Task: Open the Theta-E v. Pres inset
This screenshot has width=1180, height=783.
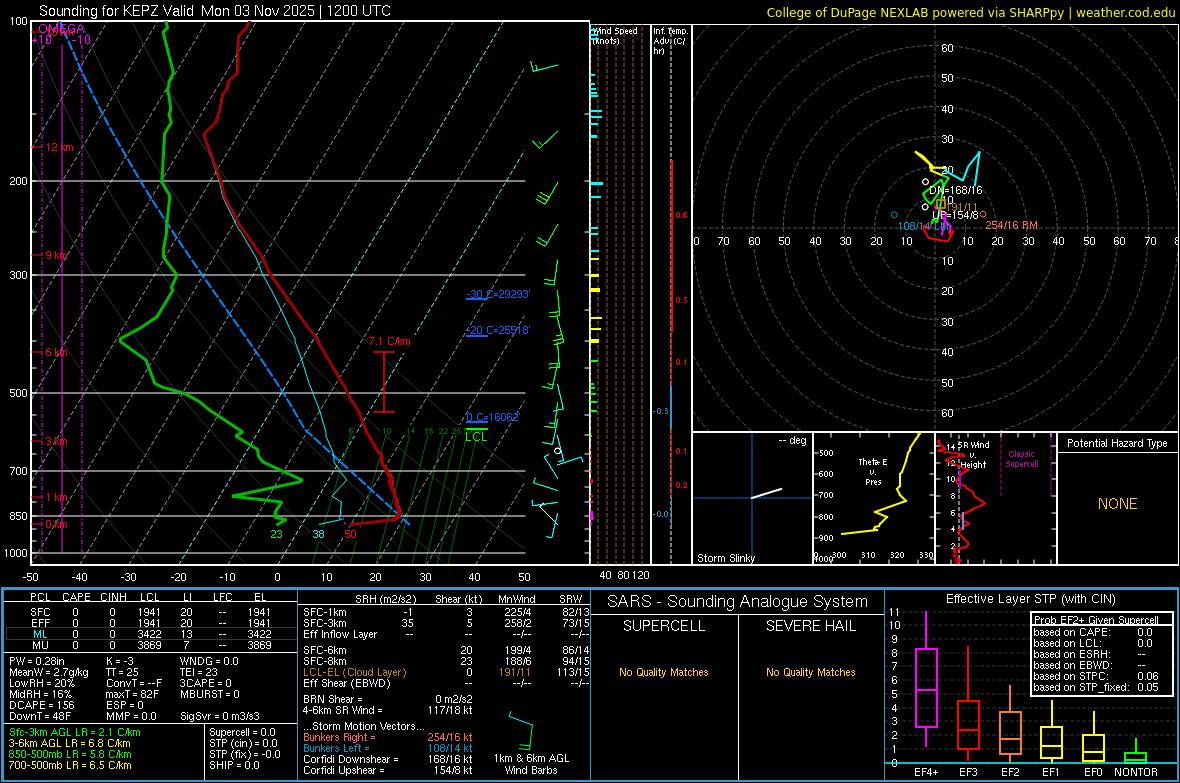Action: click(x=874, y=498)
